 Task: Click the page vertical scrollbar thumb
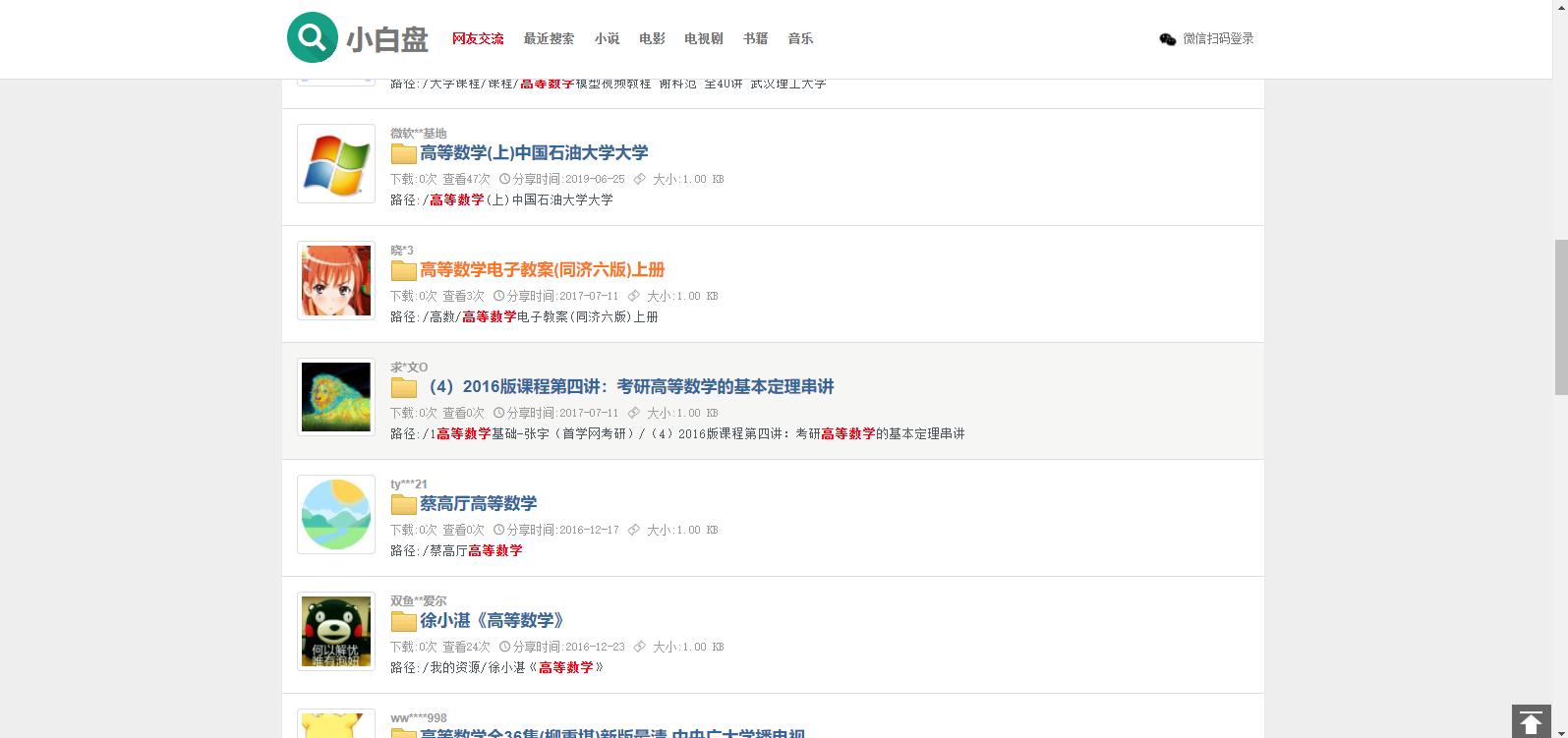point(1560,316)
